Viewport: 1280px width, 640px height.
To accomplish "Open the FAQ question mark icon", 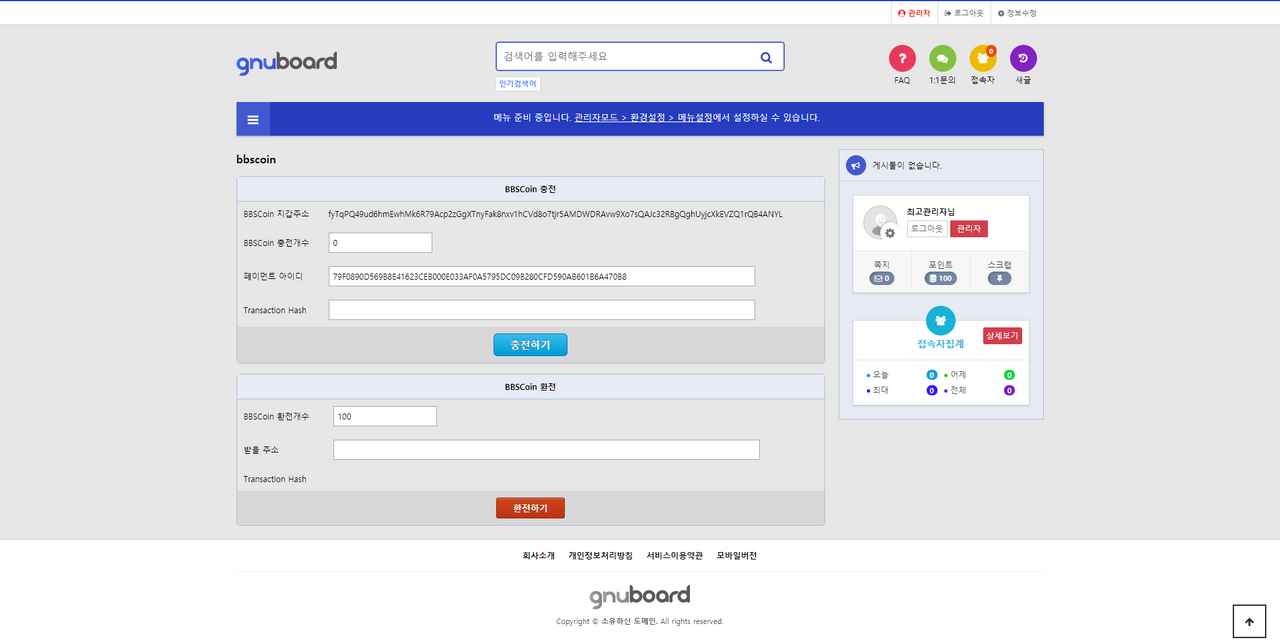I will (902, 58).
